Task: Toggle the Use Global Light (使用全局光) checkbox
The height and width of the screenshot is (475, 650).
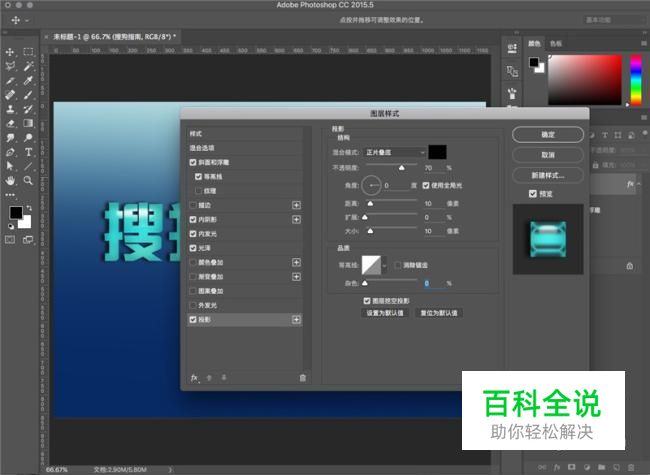Action: pyautogui.click(x=426, y=185)
